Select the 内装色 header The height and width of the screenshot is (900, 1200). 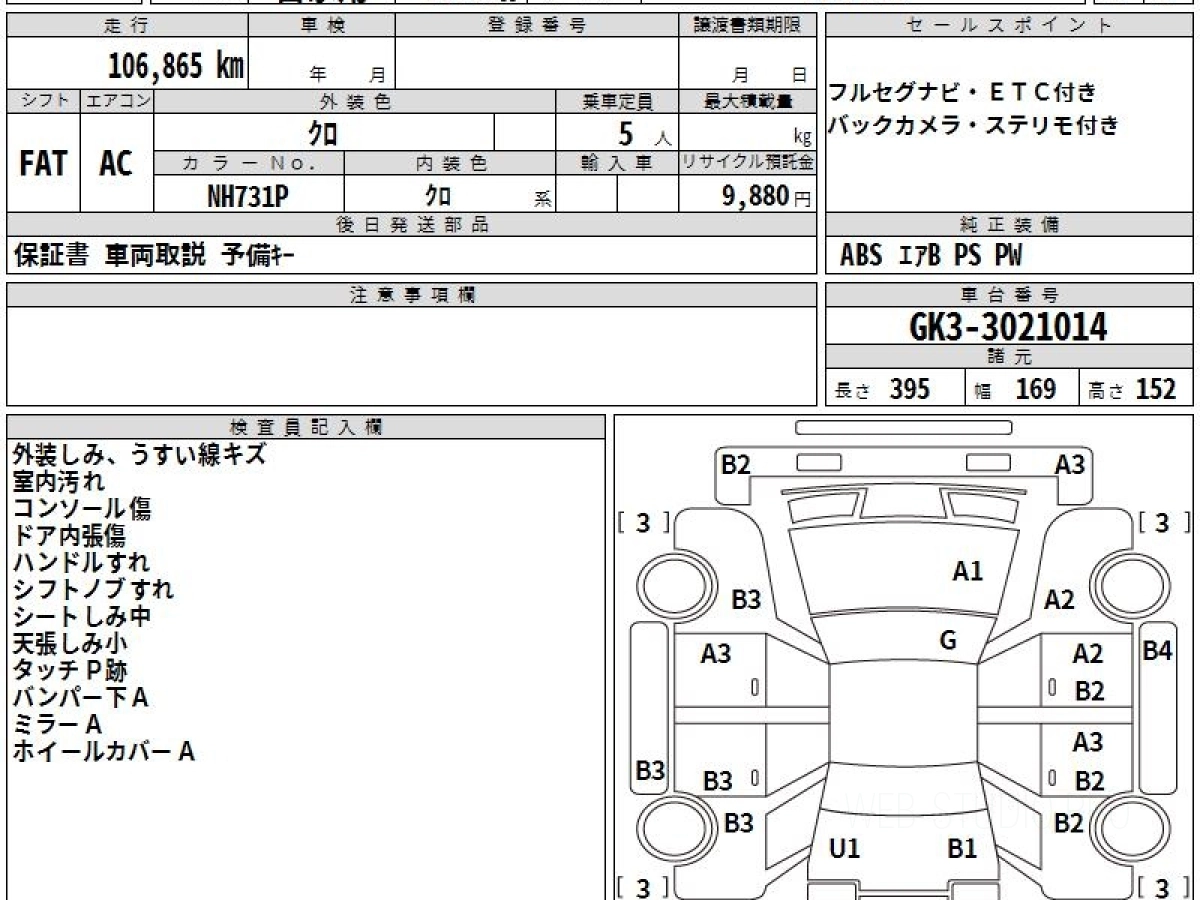(x=450, y=163)
